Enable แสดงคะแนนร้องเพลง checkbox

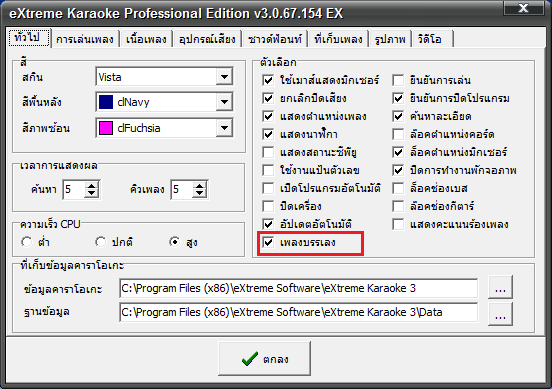pyautogui.click(x=398, y=224)
